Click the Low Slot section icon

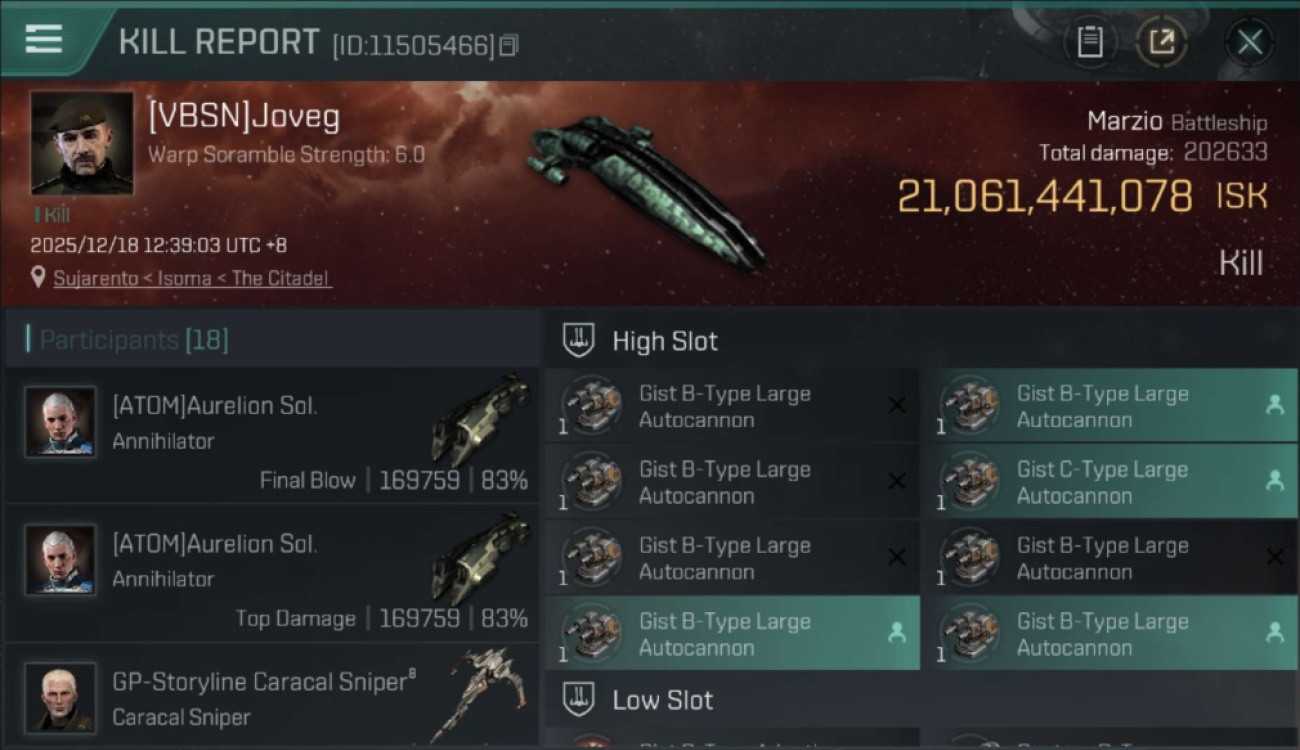coord(579,700)
